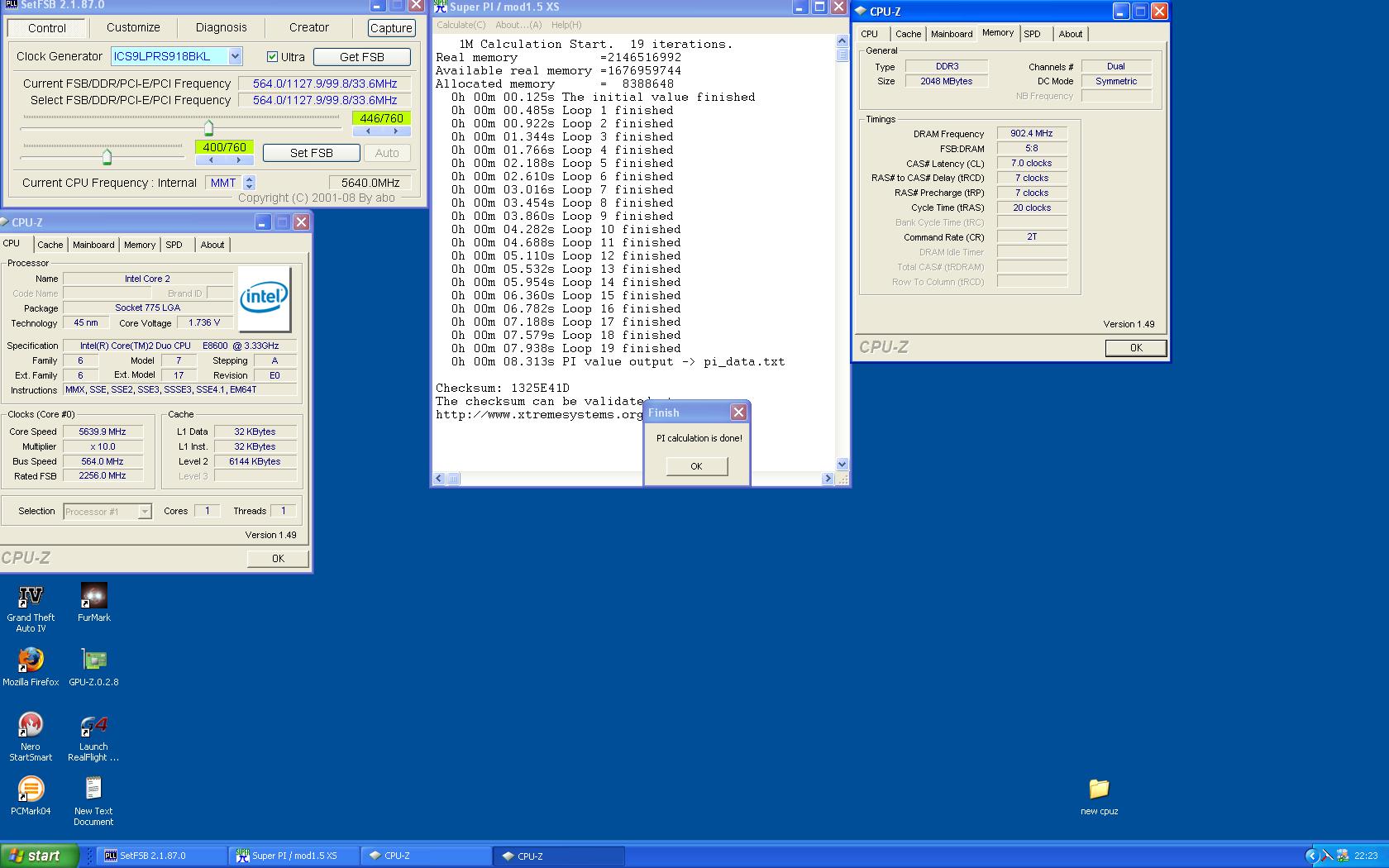Click the lower FSB slider thumb
This screenshot has height=868, width=1389.
[x=107, y=156]
